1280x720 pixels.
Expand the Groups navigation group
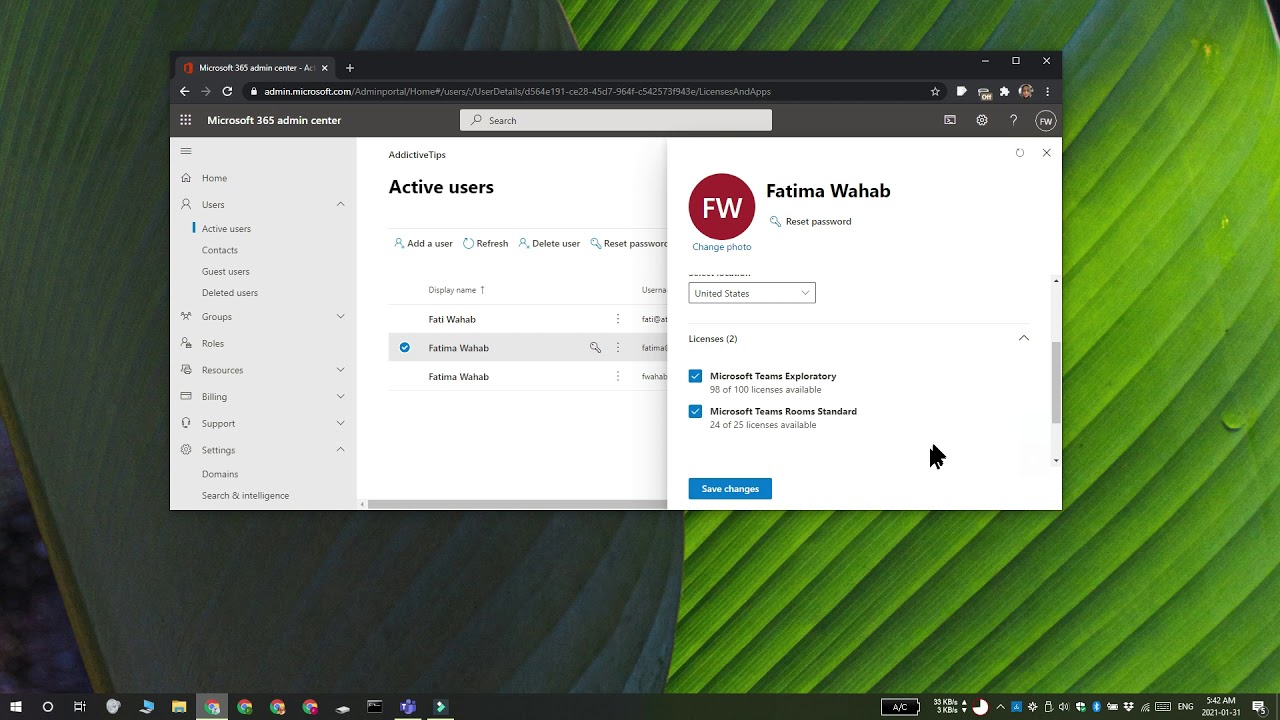(x=340, y=317)
